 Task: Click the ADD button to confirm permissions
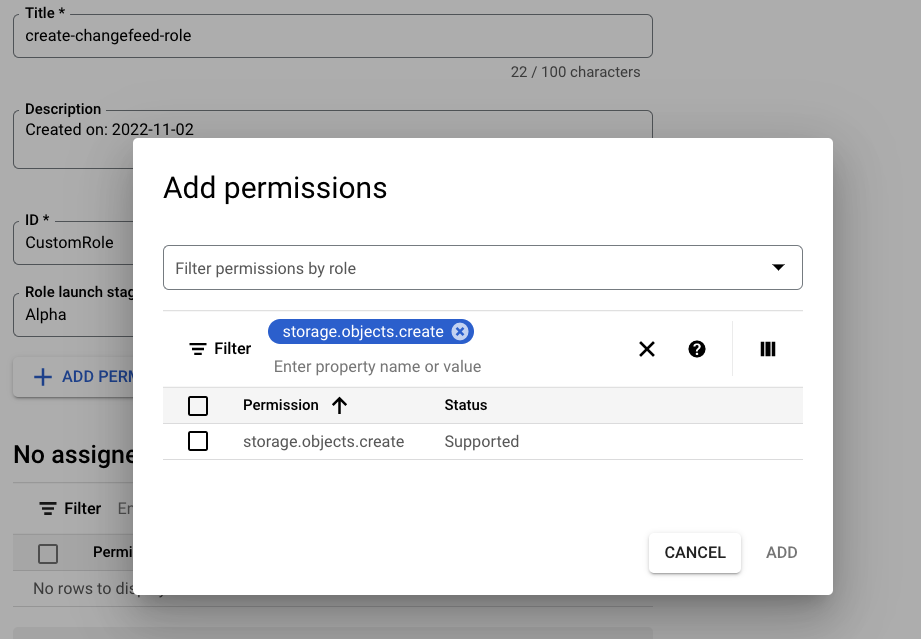click(x=781, y=552)
